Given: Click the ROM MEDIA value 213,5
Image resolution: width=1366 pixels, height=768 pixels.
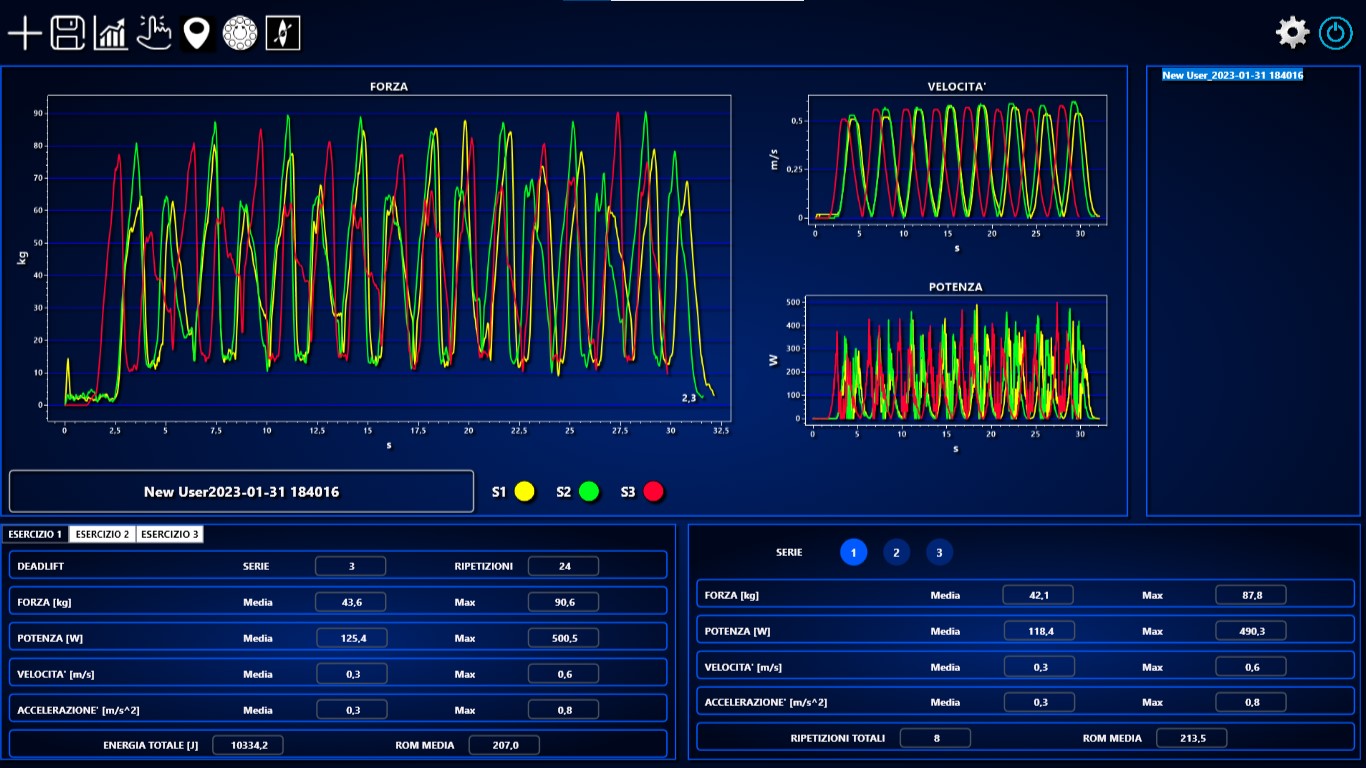Looking at the screenshot, I should [x=1192, y=738].
